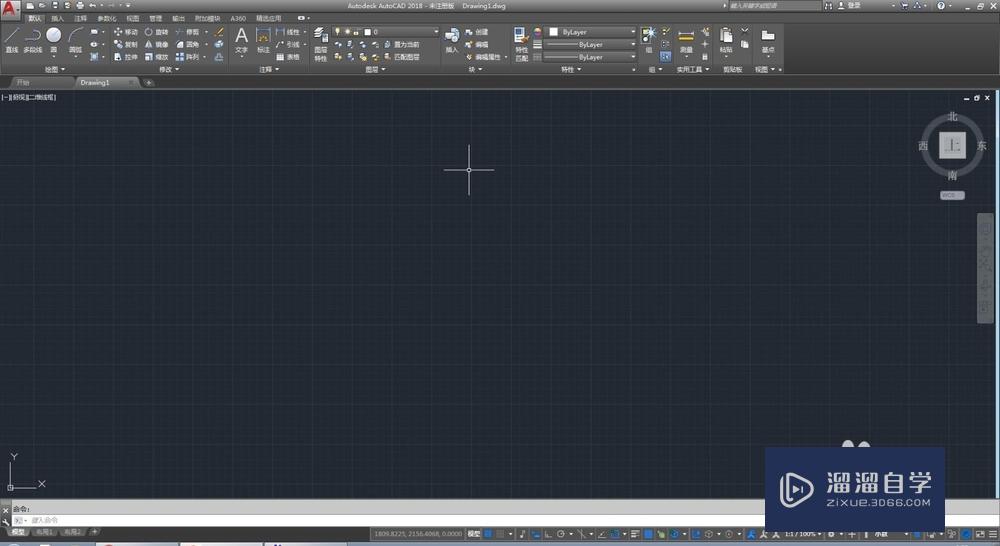
Task: Click the Rotate (旋转) tool
Action: pos(156,32)
